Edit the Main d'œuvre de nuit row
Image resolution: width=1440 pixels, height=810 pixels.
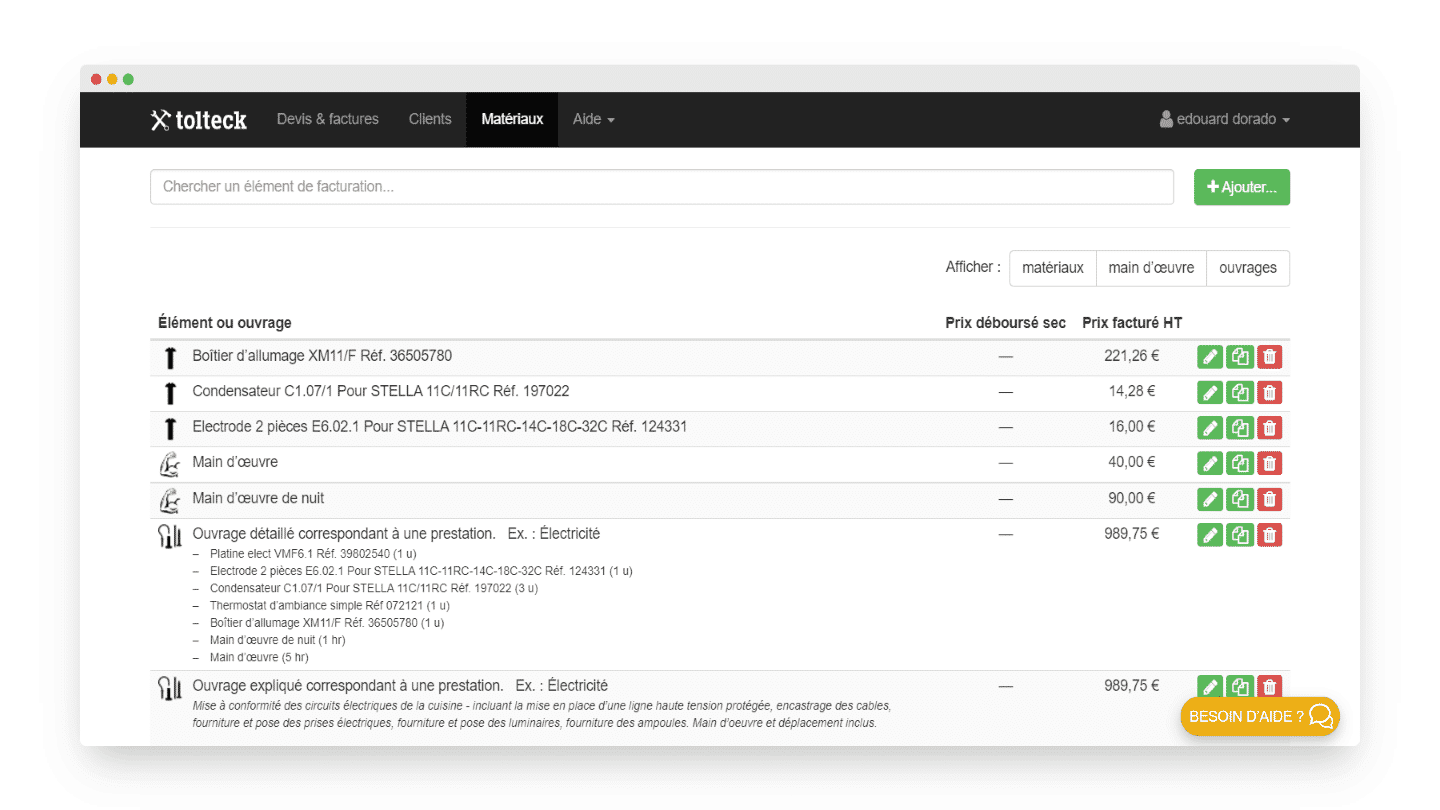(1210, 499)
